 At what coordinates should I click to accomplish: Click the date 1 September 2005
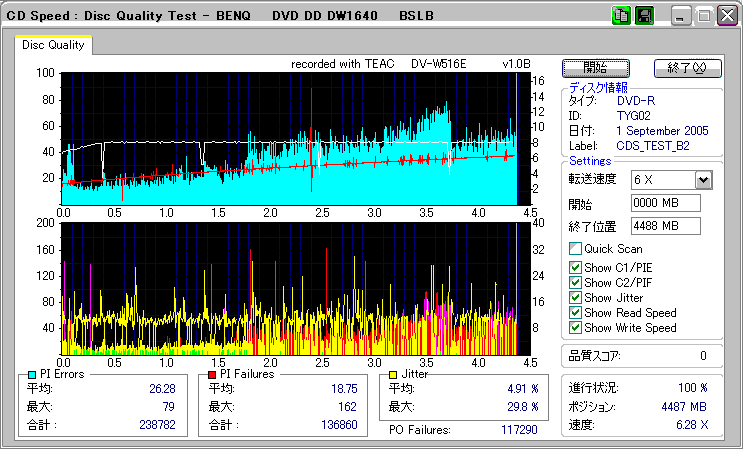click(x=662, y=131)
